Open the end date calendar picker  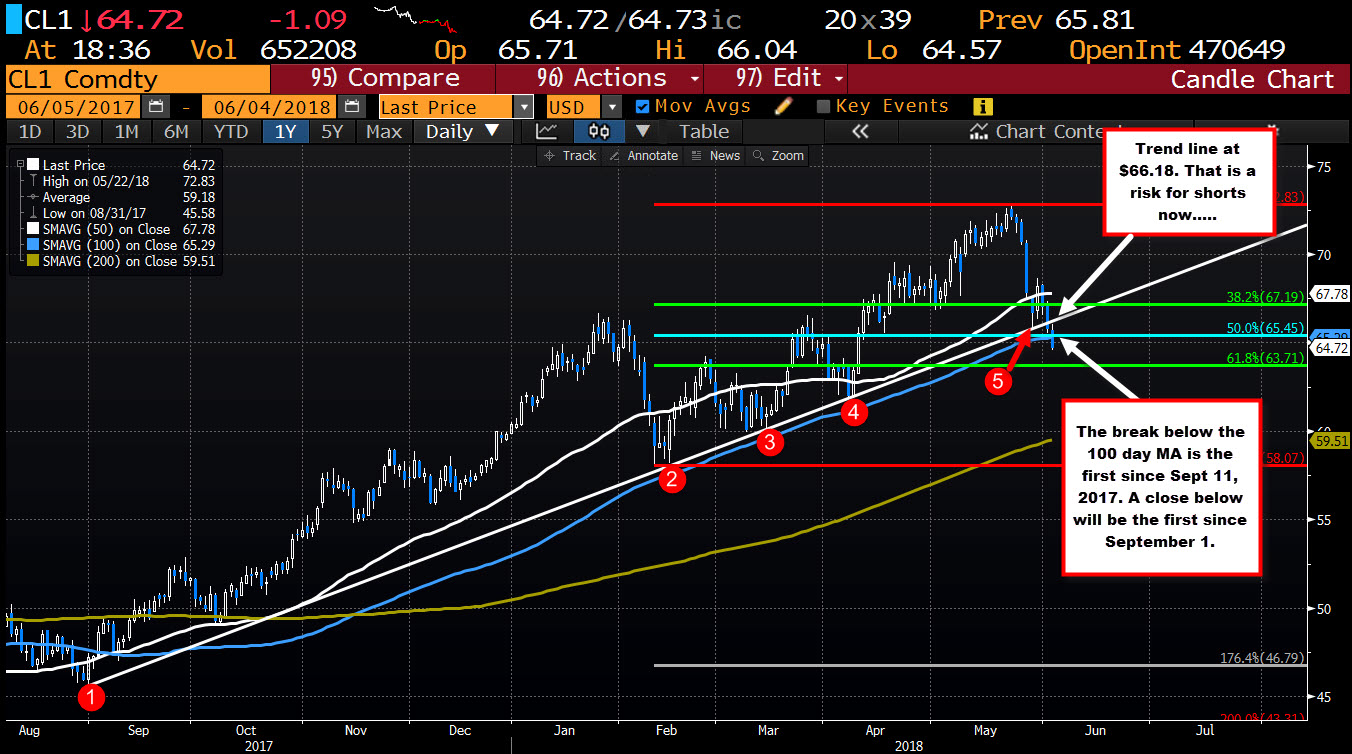[353, 107]
